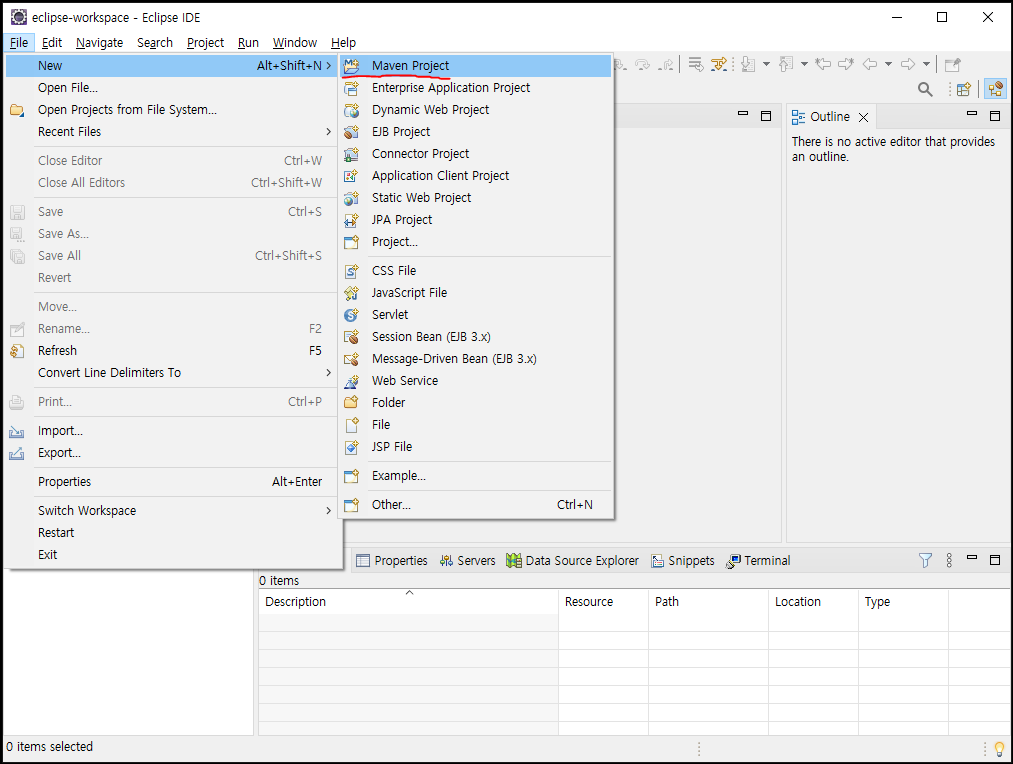Open the Next Annotation dropdown arrow
This screenshot has height=764, width=1013.
766,64
